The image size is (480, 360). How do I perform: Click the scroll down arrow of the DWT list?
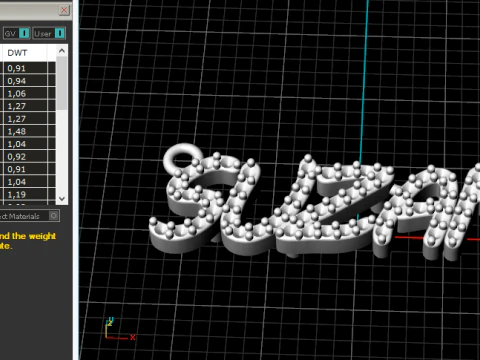[62, 198]
